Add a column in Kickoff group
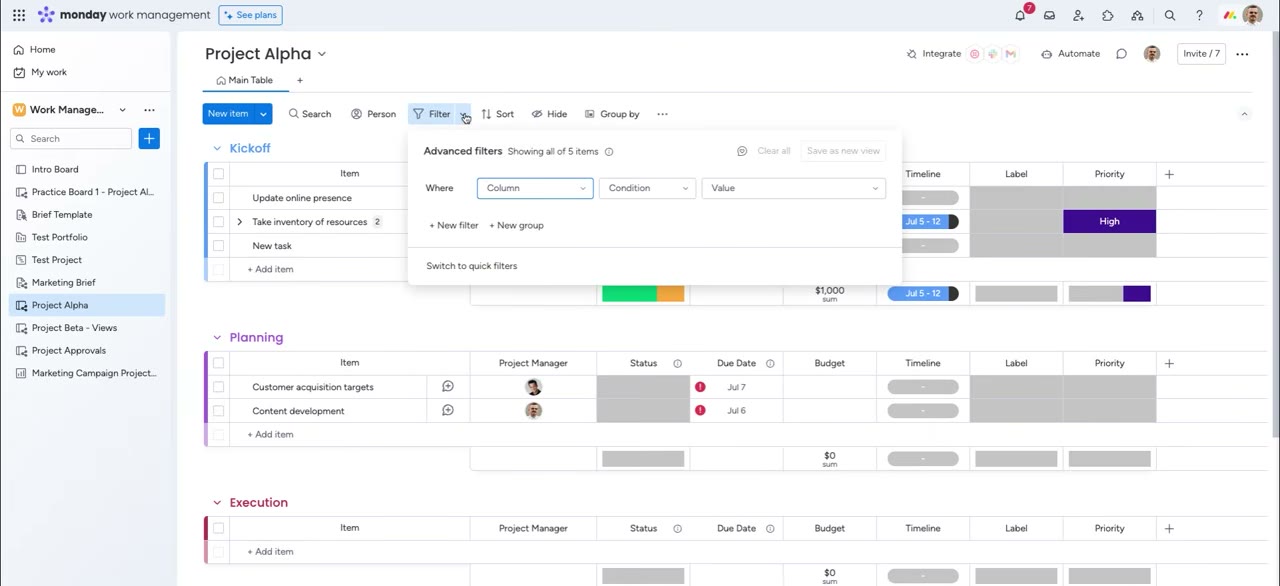Viewport: 1280px width, 586px height. [x=1169, y=174]
